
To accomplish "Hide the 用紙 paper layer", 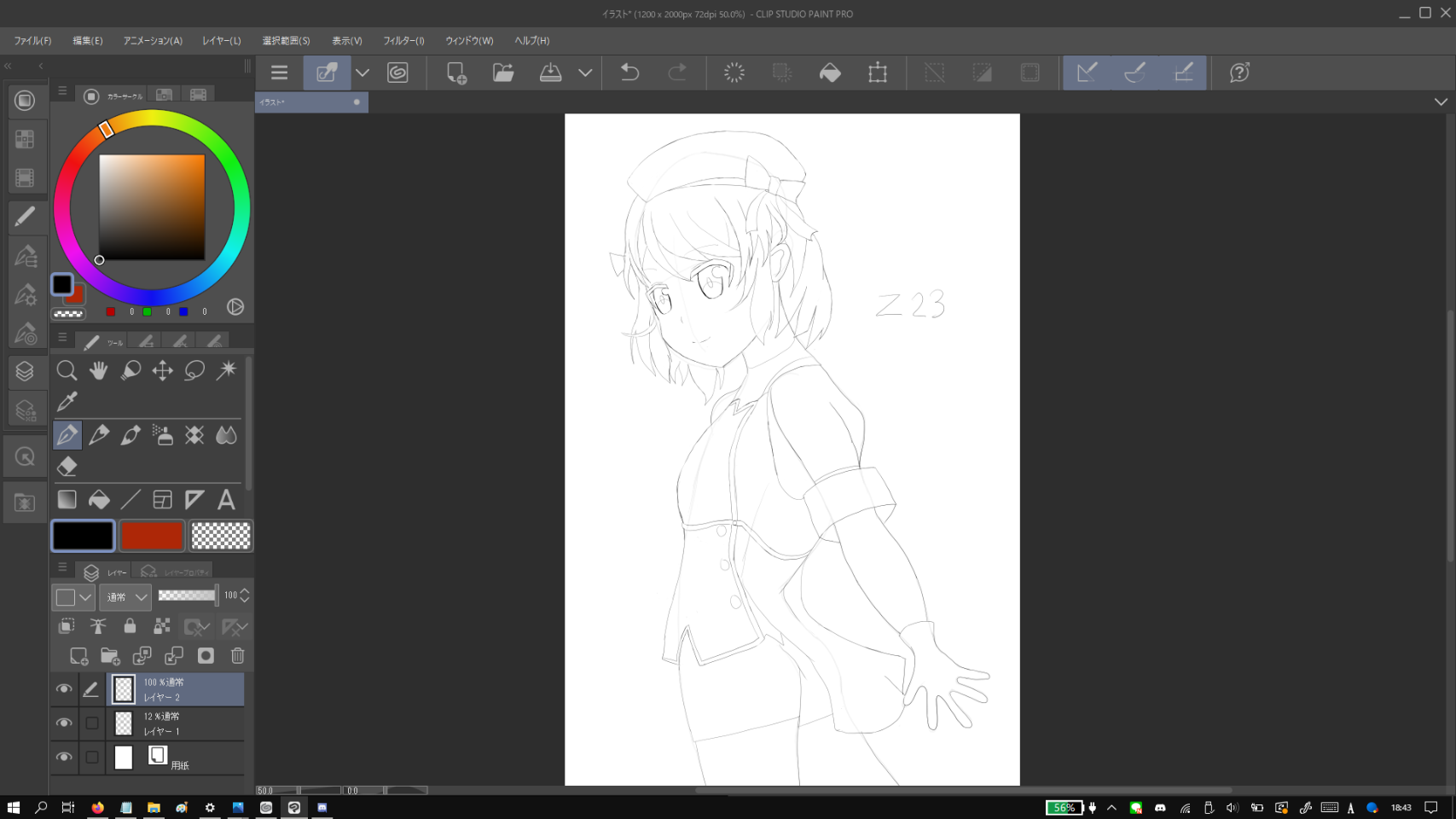I will pyautogui.click(x=64, y=758).
